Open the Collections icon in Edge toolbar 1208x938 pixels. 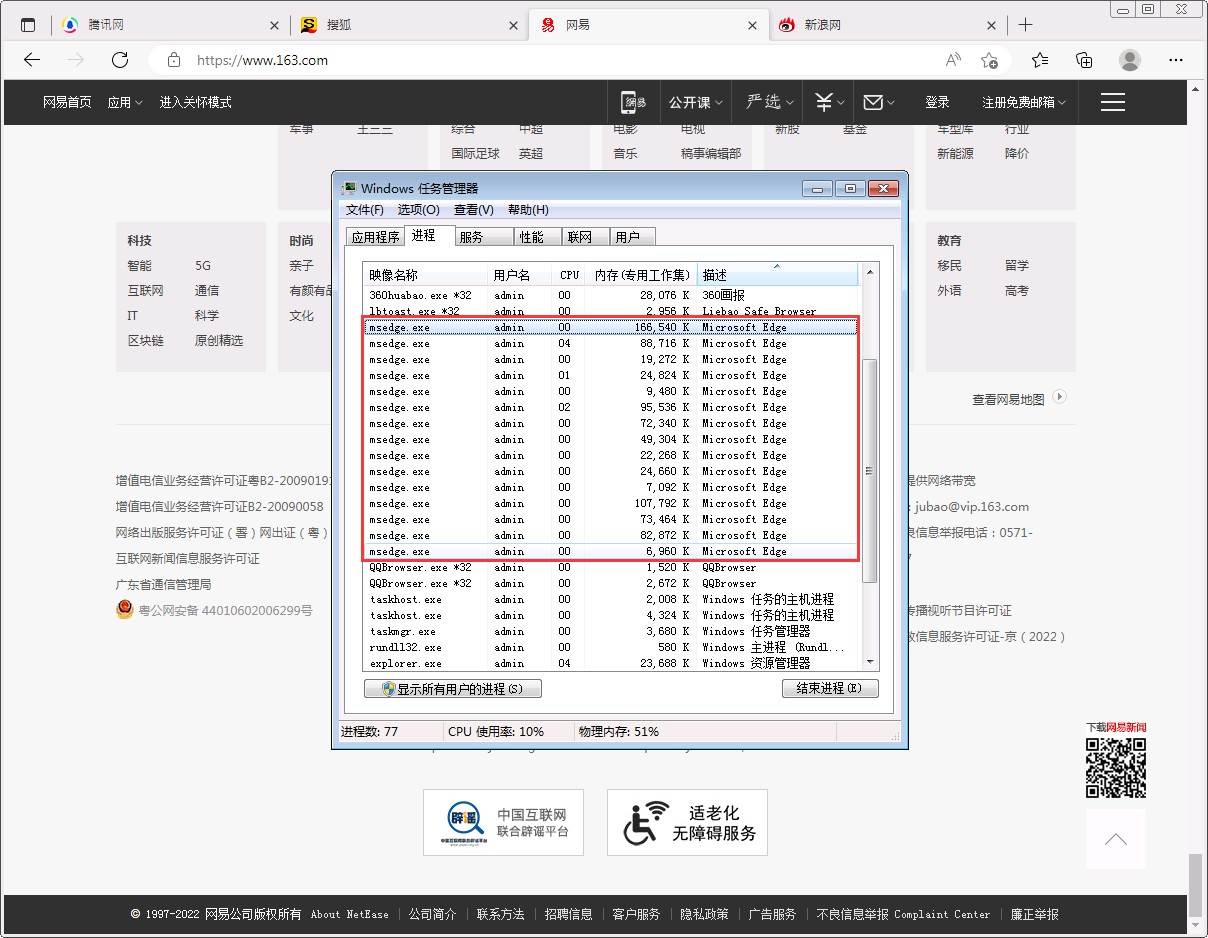[x=1084, y=60]
